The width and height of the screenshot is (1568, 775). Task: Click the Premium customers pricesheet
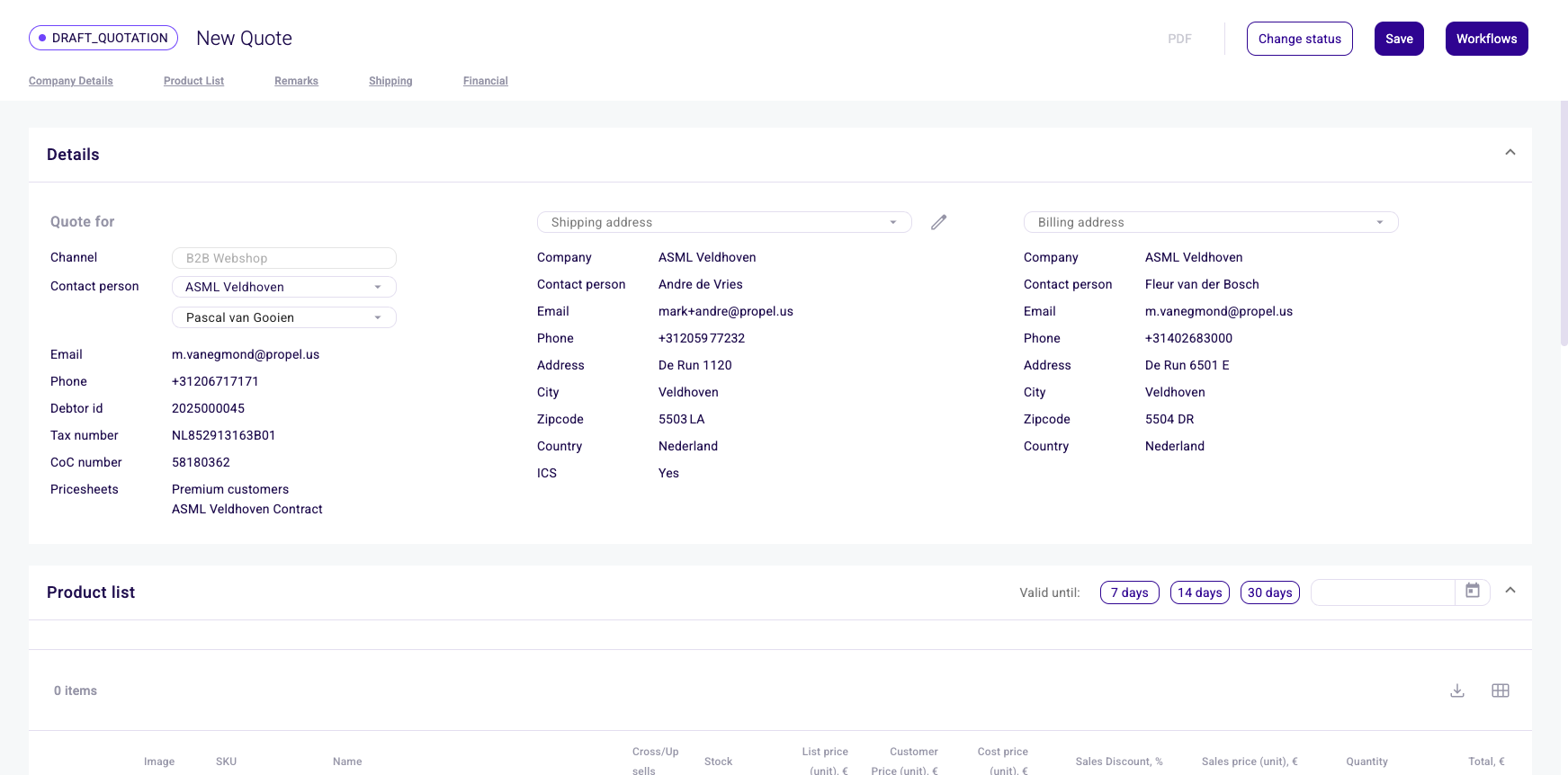230,489
